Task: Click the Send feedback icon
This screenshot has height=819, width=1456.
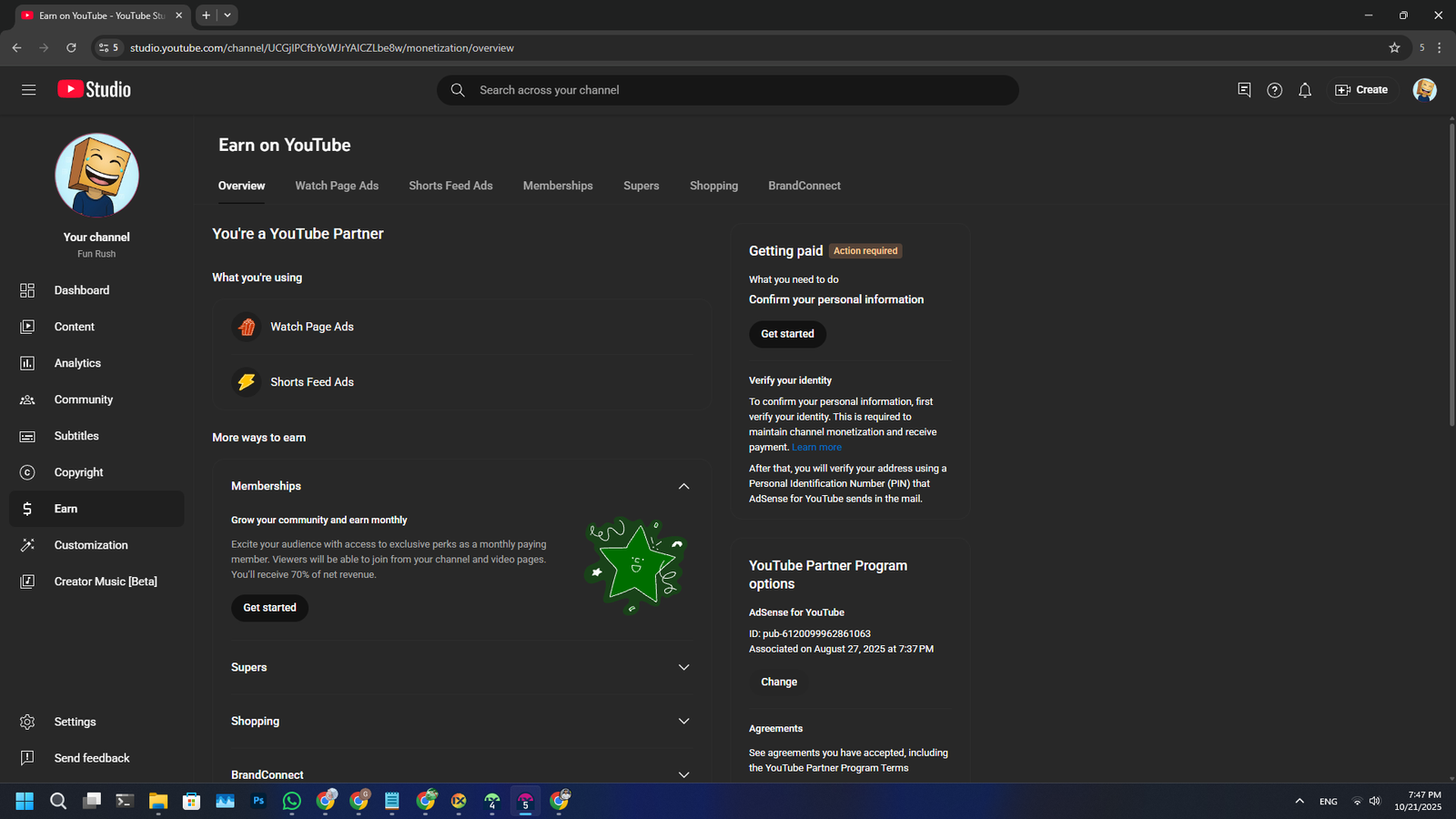Action: pyautogui.click(x=27, y=758)
